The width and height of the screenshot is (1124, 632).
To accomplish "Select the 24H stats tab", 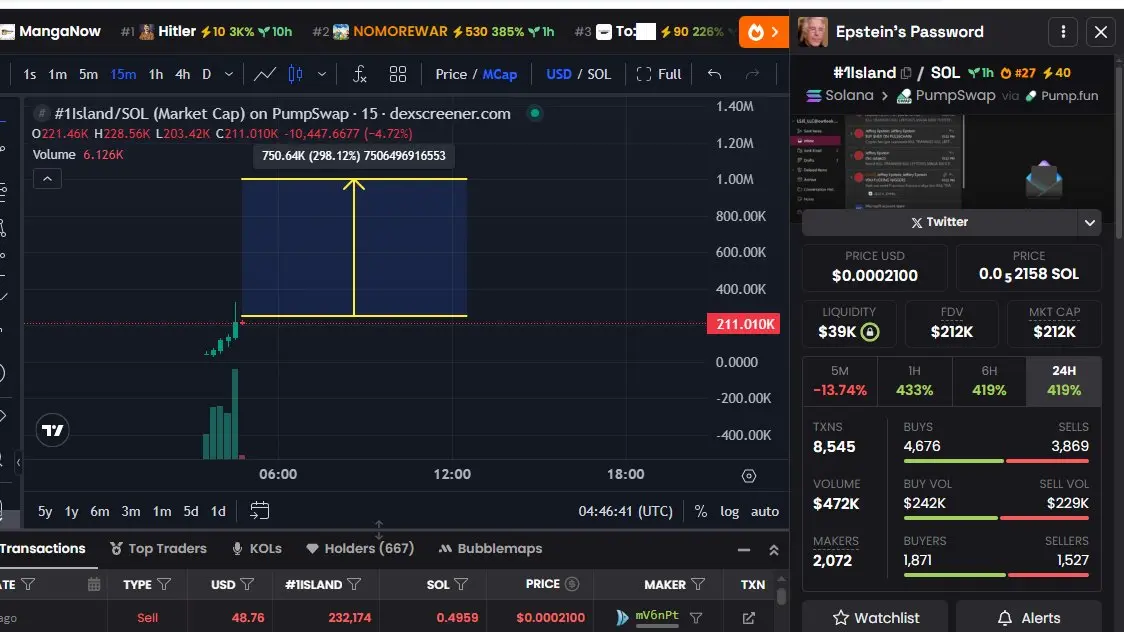I will 1064,381.
